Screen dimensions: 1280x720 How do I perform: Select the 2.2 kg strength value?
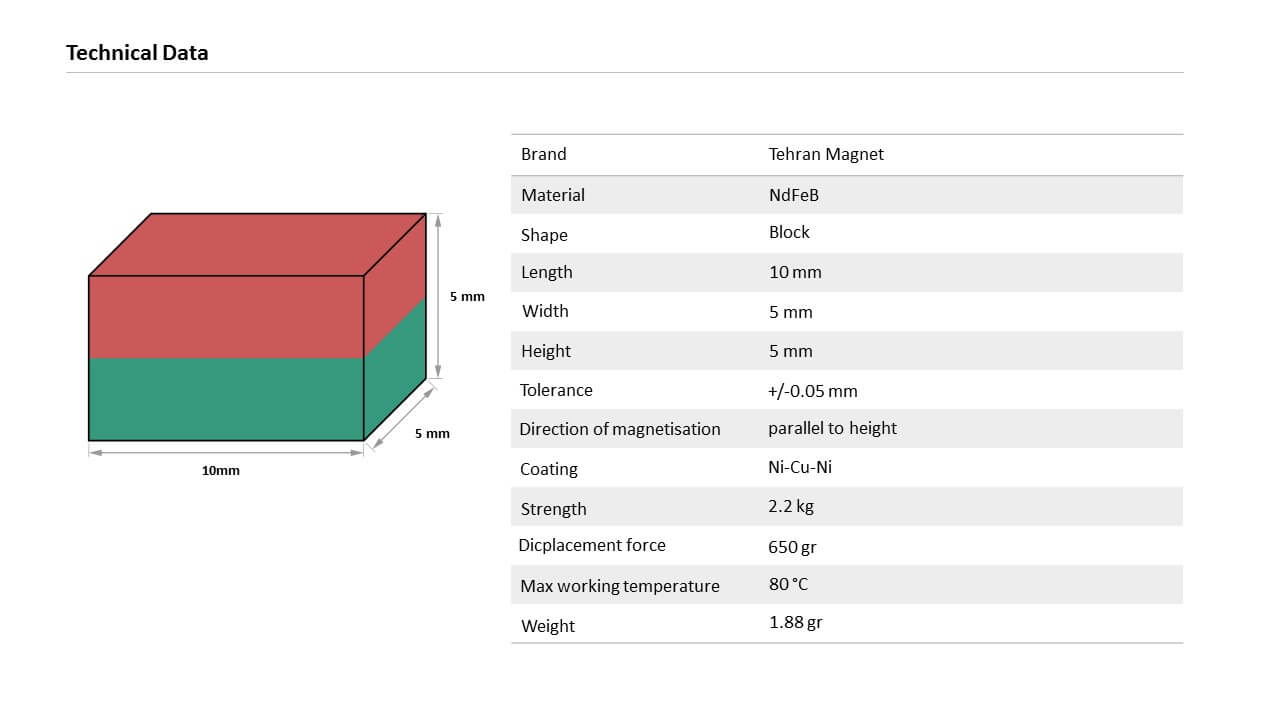click(x=791, y=506)
